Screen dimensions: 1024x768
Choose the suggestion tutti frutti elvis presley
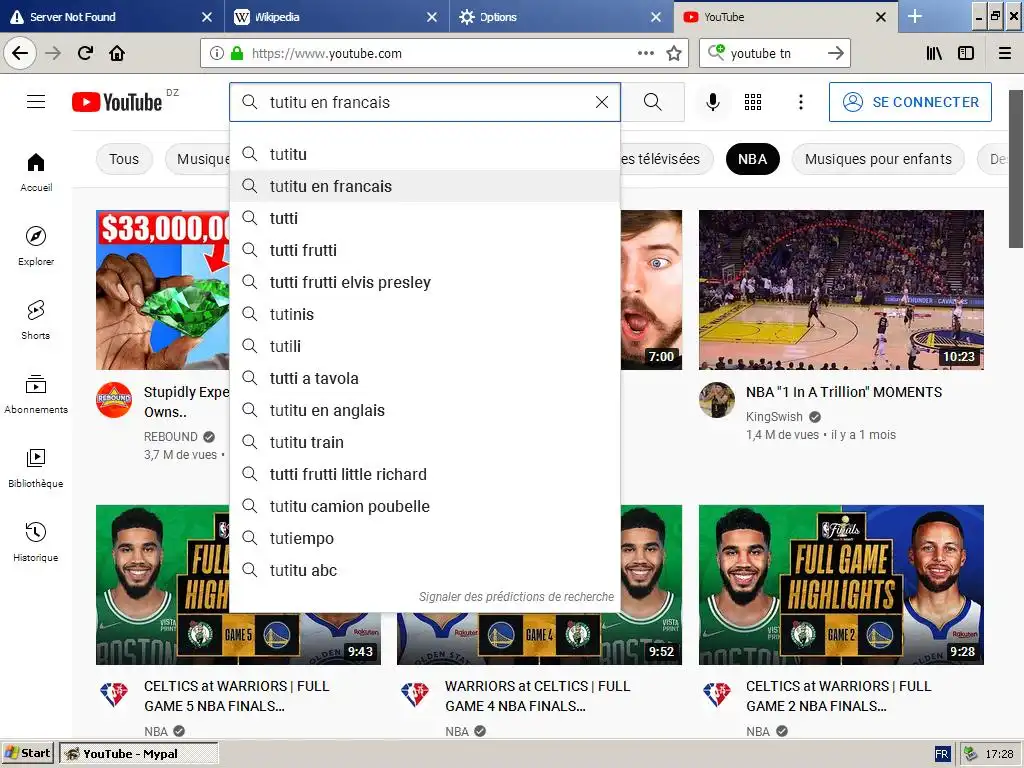(x=425, y=282)
